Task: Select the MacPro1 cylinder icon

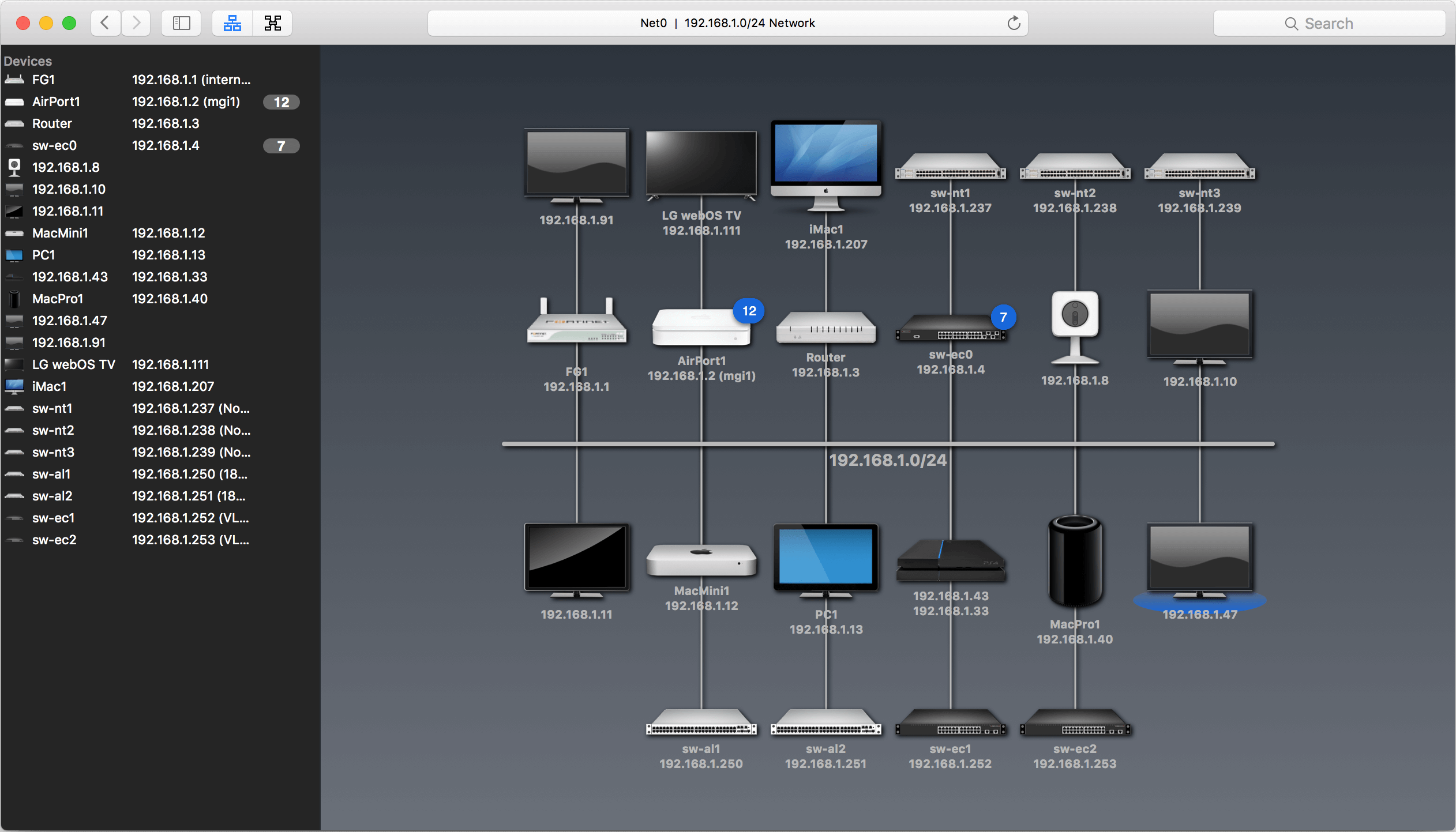Action: click(x=1075, y=560)
